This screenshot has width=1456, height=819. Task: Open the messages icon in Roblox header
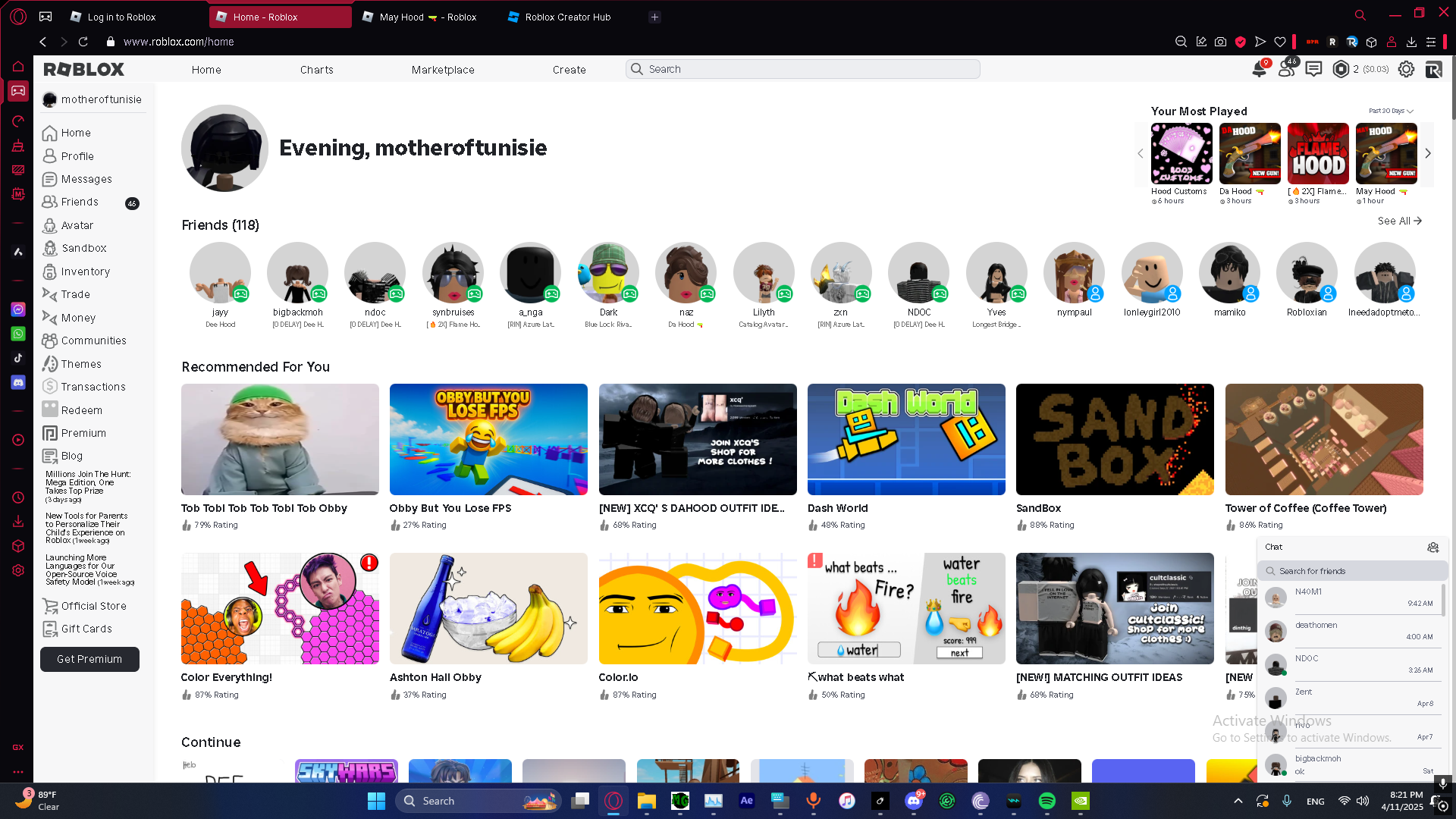(1313, 69)
